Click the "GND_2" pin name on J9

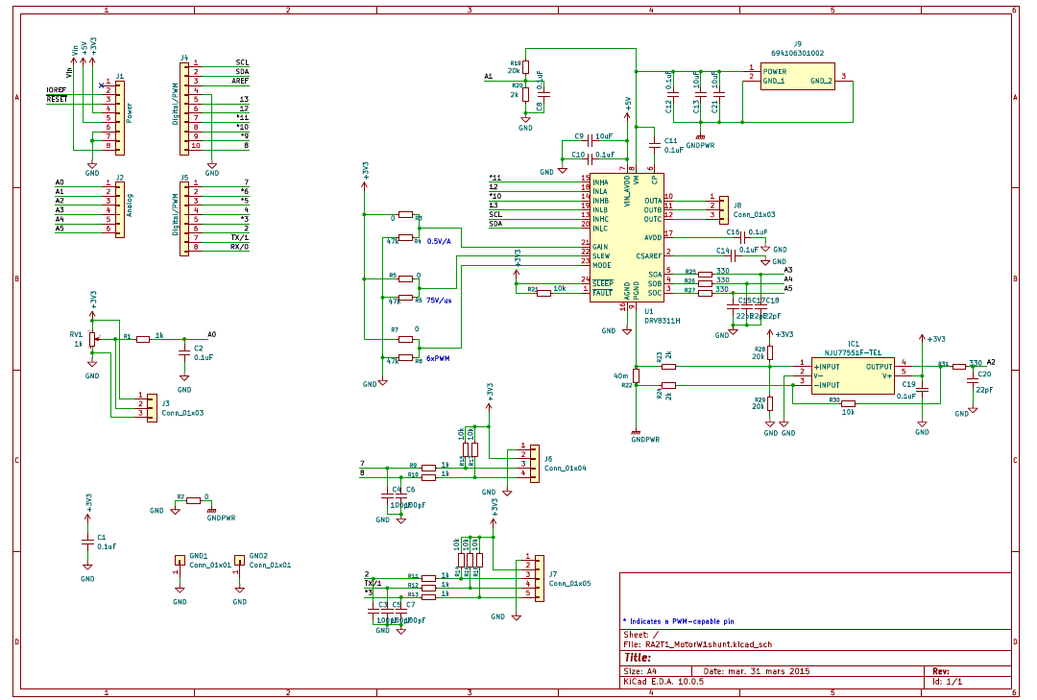[821, 81]
